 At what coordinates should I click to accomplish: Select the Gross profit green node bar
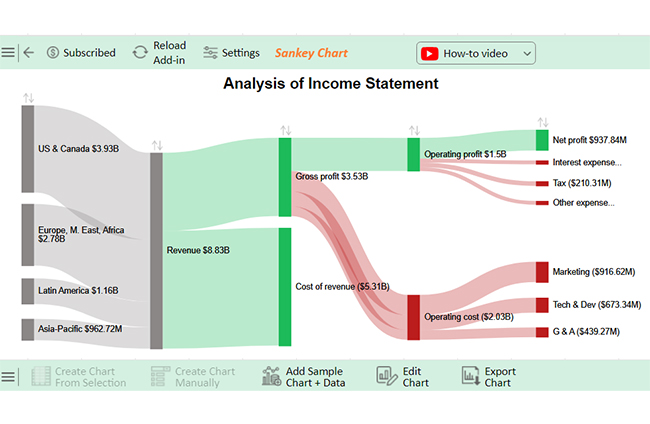point(285,177)
